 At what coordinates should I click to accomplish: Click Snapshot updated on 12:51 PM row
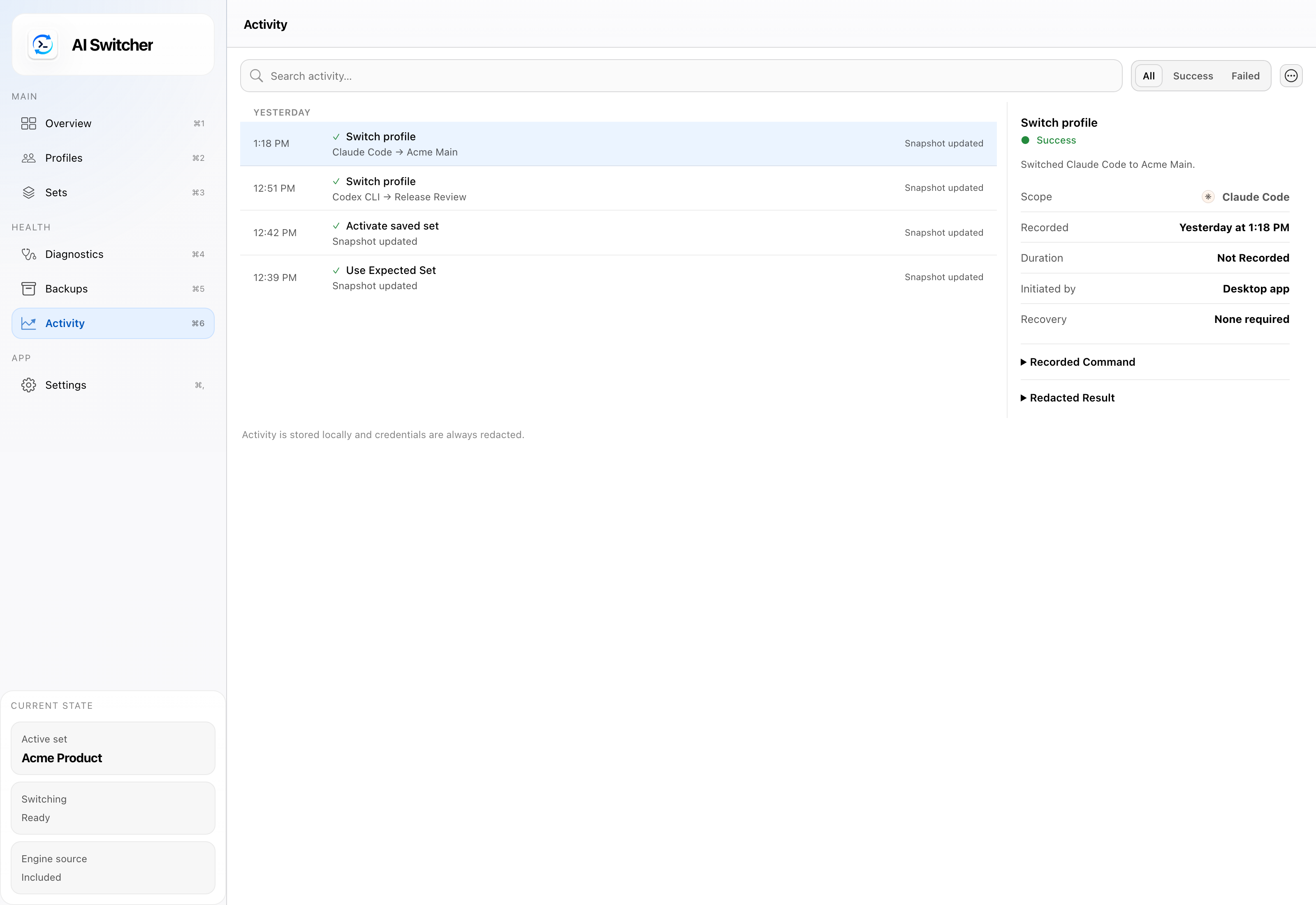click(944, 188)
